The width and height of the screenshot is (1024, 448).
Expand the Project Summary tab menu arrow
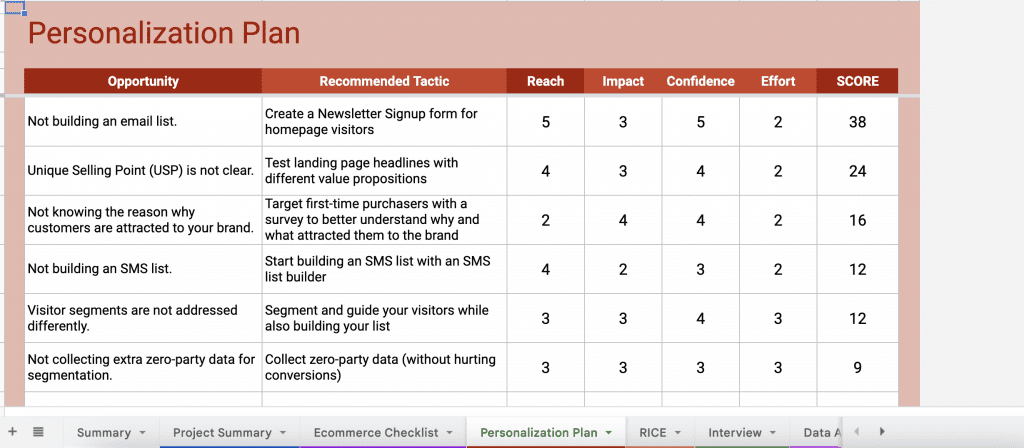[284, 433]
